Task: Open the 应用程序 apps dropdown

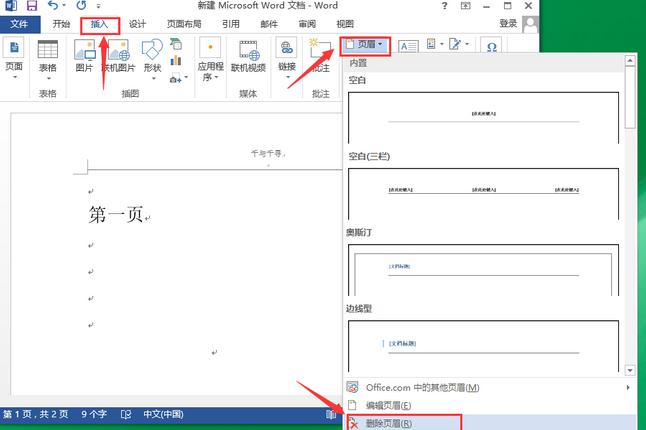Action: point(211,60)
